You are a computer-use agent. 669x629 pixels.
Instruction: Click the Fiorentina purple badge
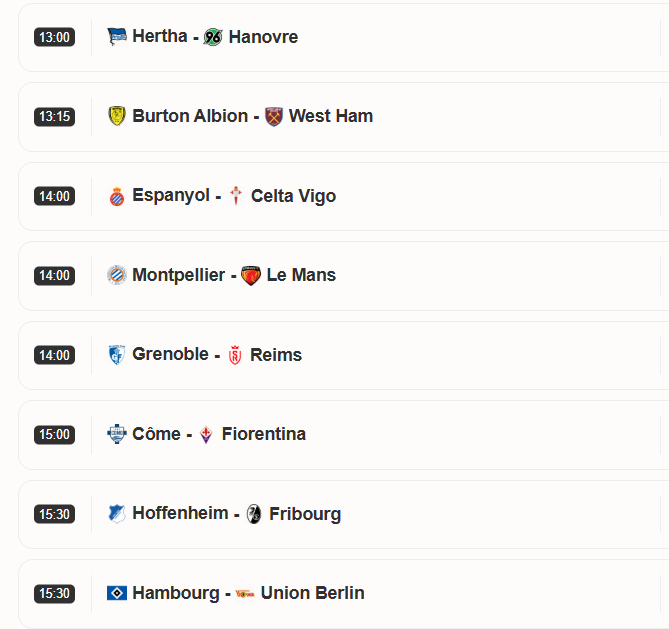click(207, 434)
